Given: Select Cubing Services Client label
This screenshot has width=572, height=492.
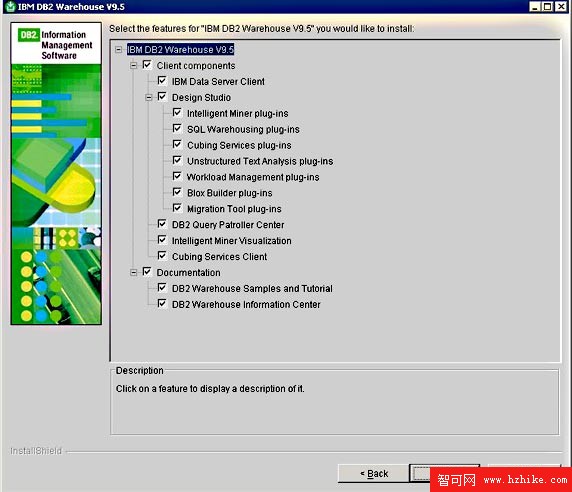Looking at the screenshot, I should click(x=219, y=257).
